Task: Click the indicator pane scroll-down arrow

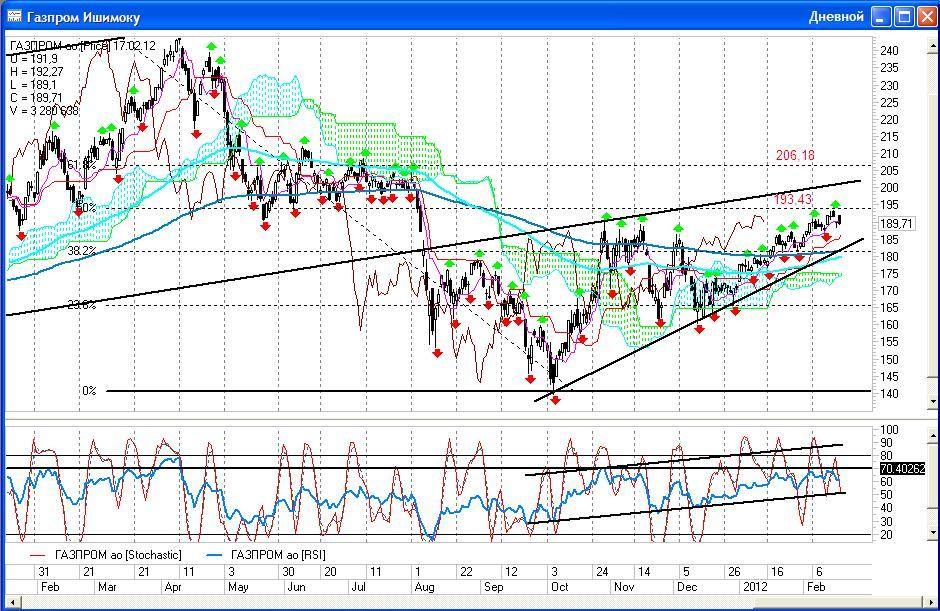Action: click(x=933, y=532)
